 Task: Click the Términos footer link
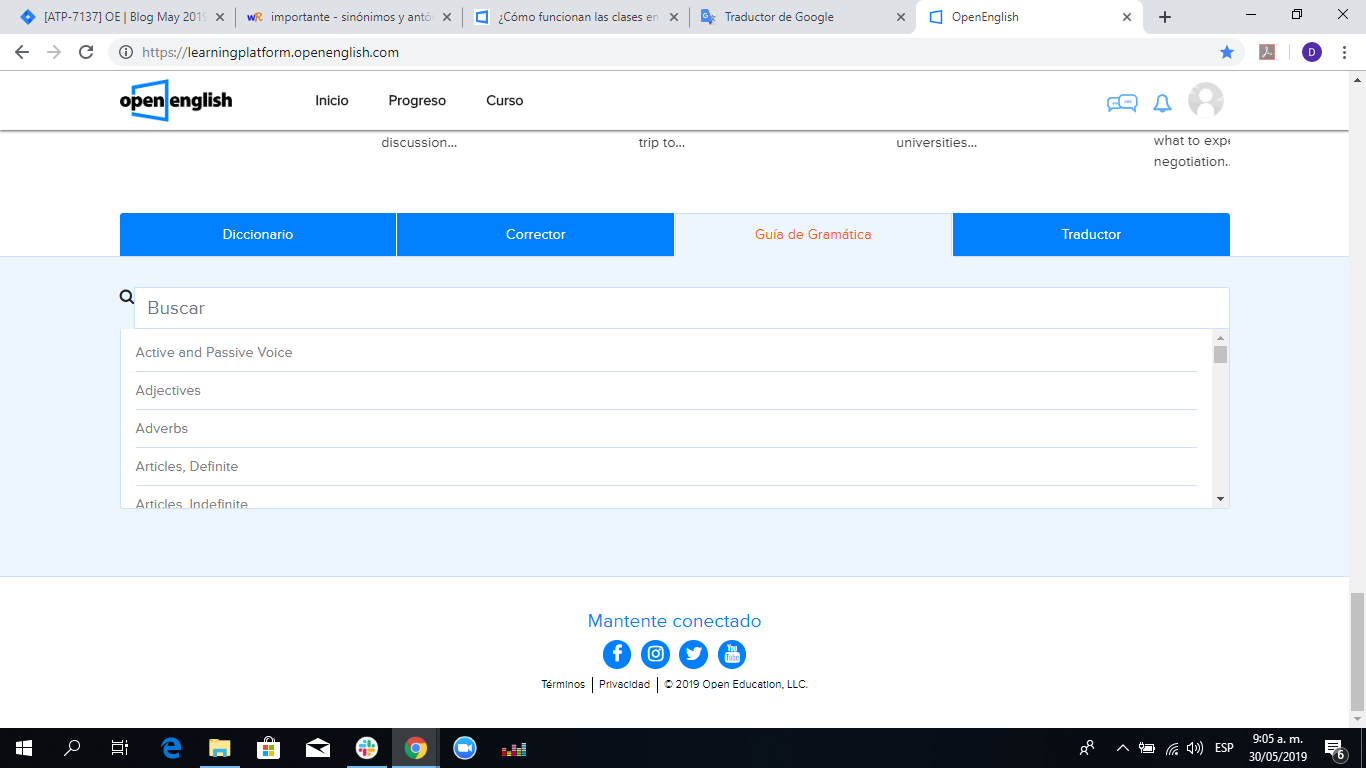(563, 684)
